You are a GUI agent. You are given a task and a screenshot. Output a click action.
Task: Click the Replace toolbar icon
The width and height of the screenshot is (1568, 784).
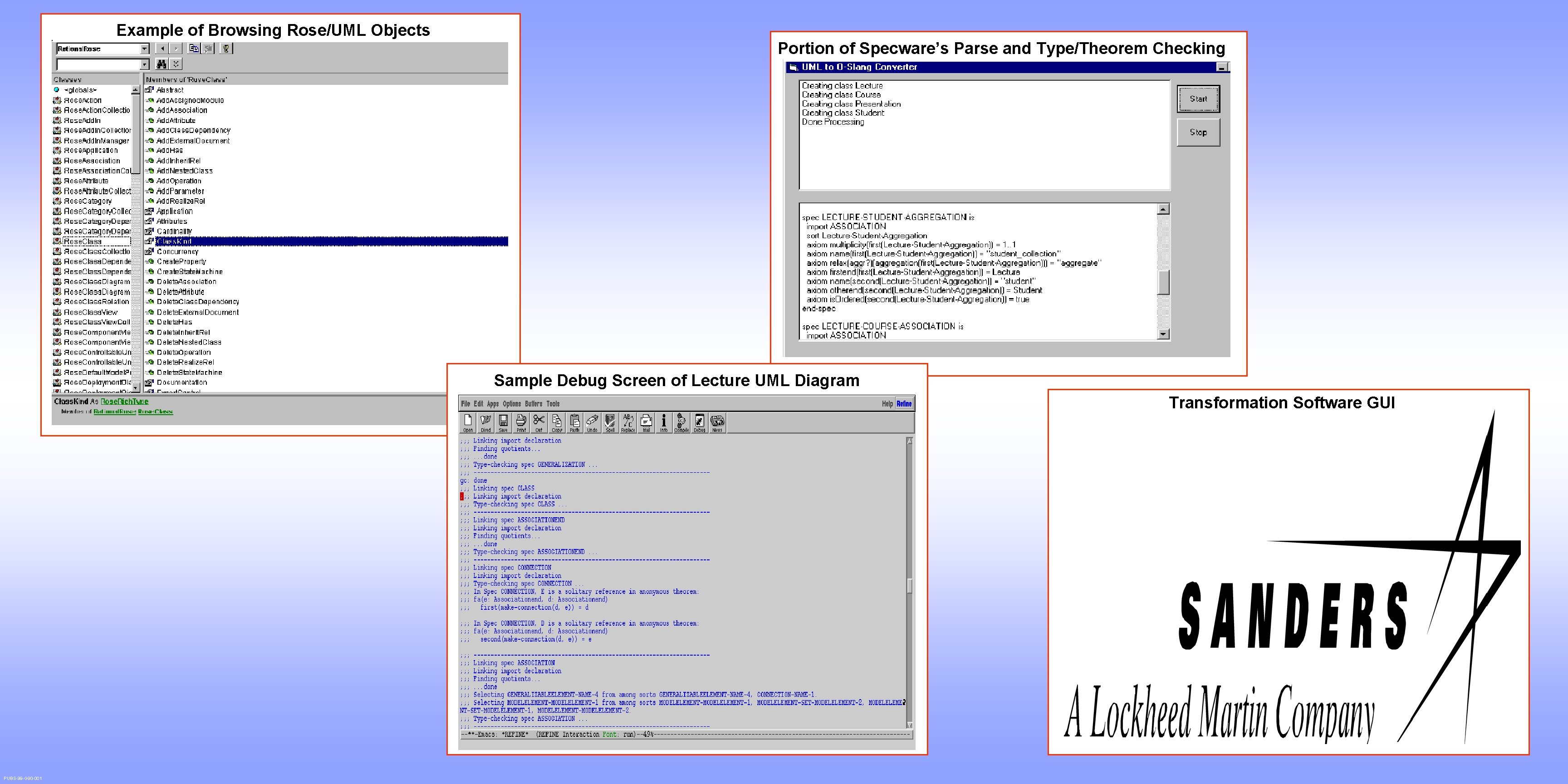[x=628, y=422]
